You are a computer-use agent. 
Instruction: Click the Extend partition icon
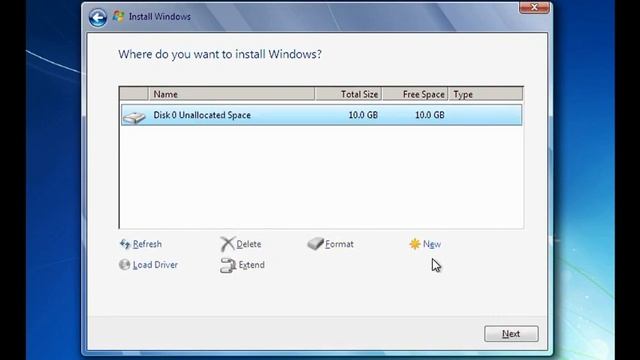pyautogui.click(x=228, y=265)
